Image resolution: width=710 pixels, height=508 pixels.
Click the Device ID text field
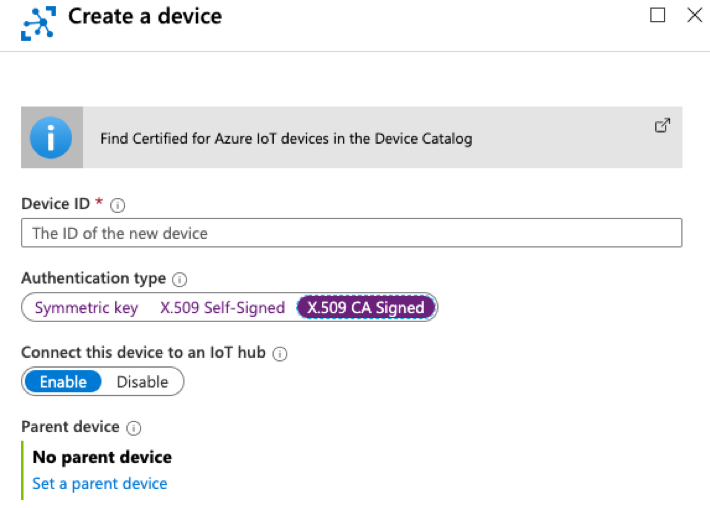coord(351,233)
